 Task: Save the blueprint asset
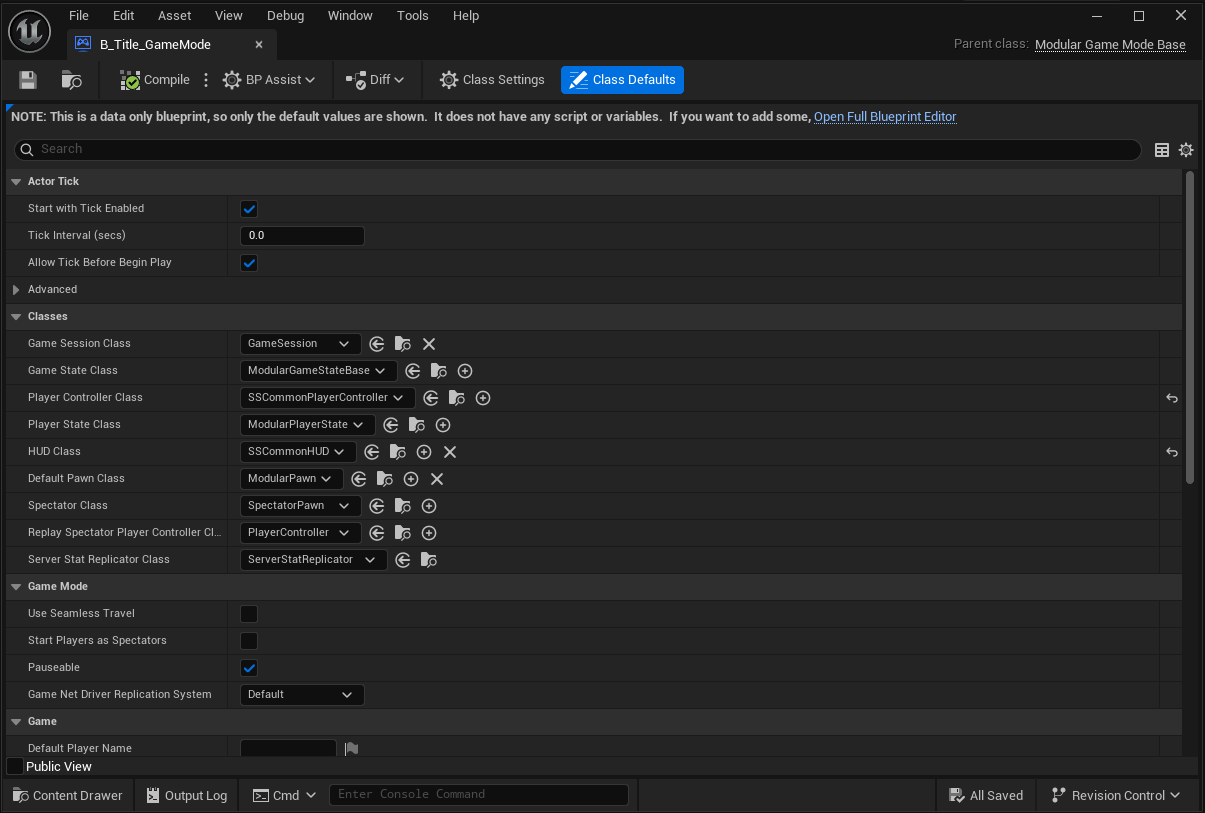[x=27, y=79]
